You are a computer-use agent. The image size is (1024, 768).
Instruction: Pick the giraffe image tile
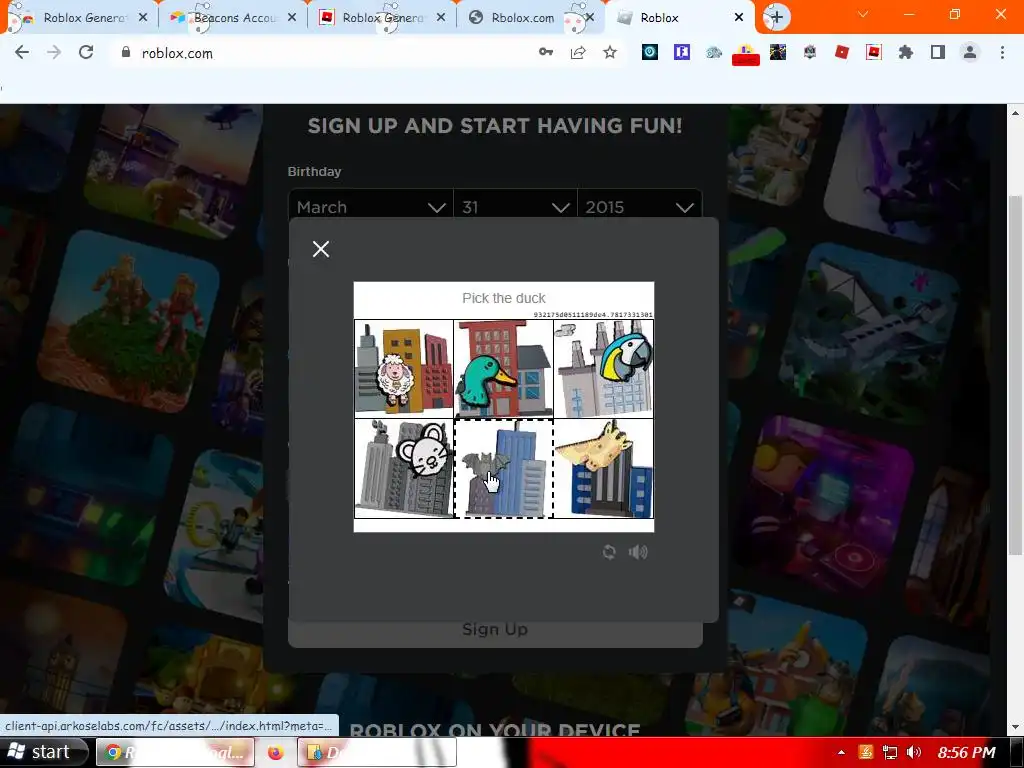[603, 468]
